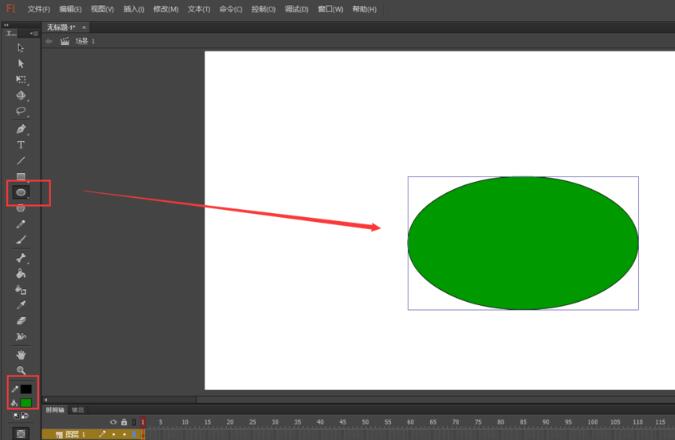Choose the Subselection white arrow tool

(21, 63)
